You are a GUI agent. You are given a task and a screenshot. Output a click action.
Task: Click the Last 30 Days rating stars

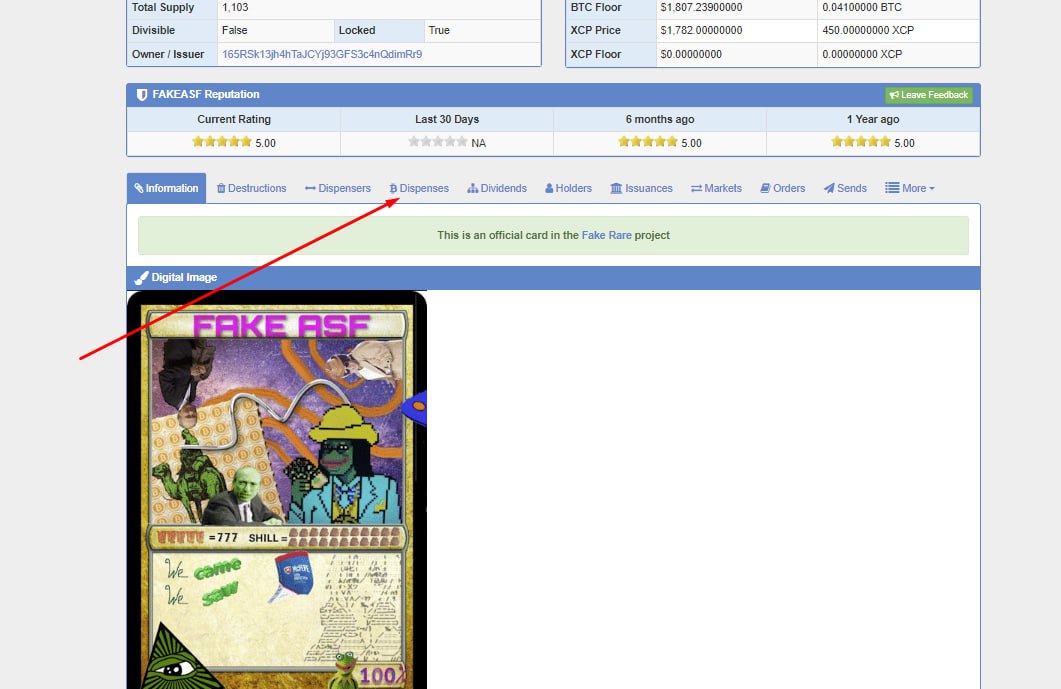tap(437, 141)
